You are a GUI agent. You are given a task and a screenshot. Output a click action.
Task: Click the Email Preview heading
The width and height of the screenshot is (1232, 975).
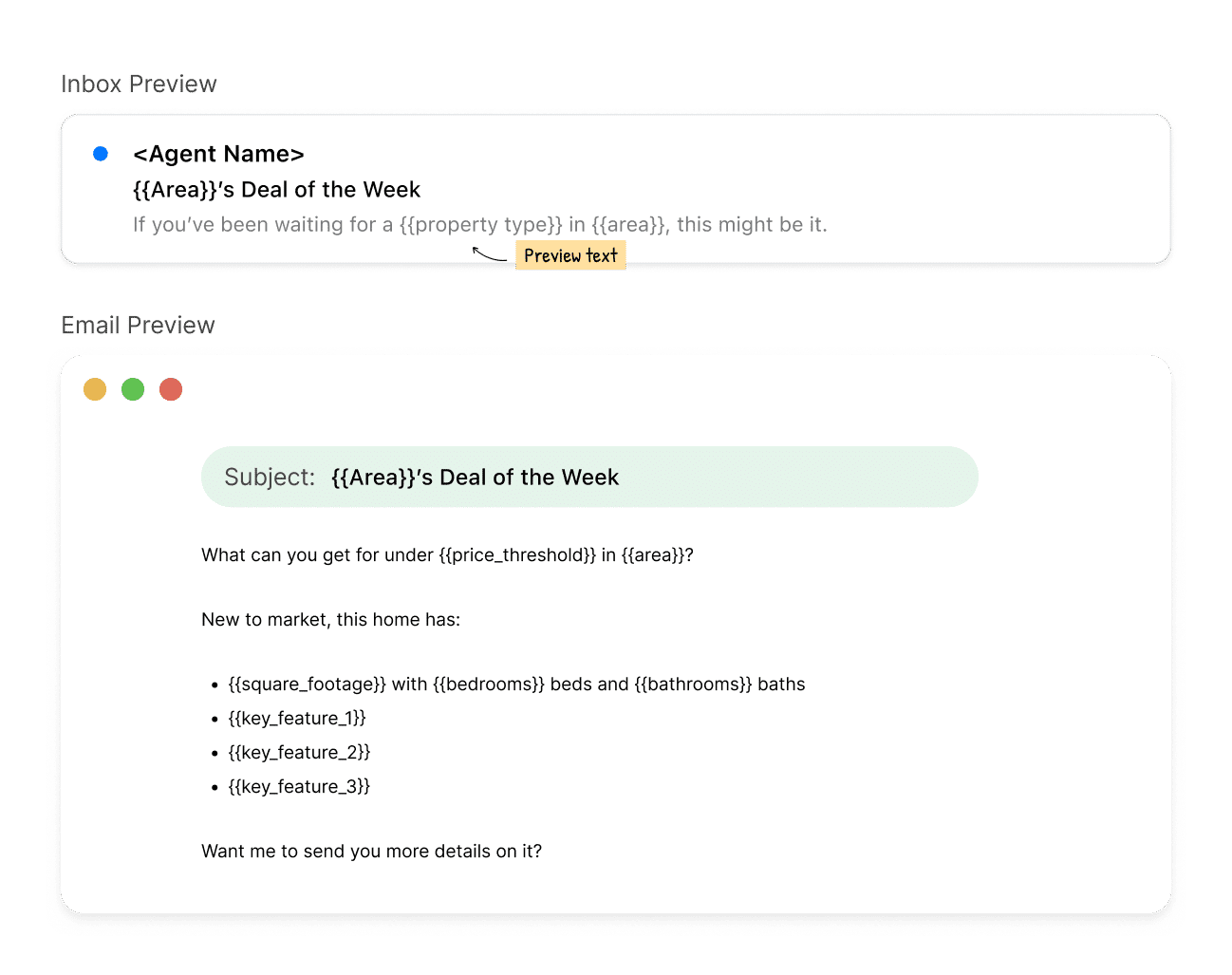139,326
